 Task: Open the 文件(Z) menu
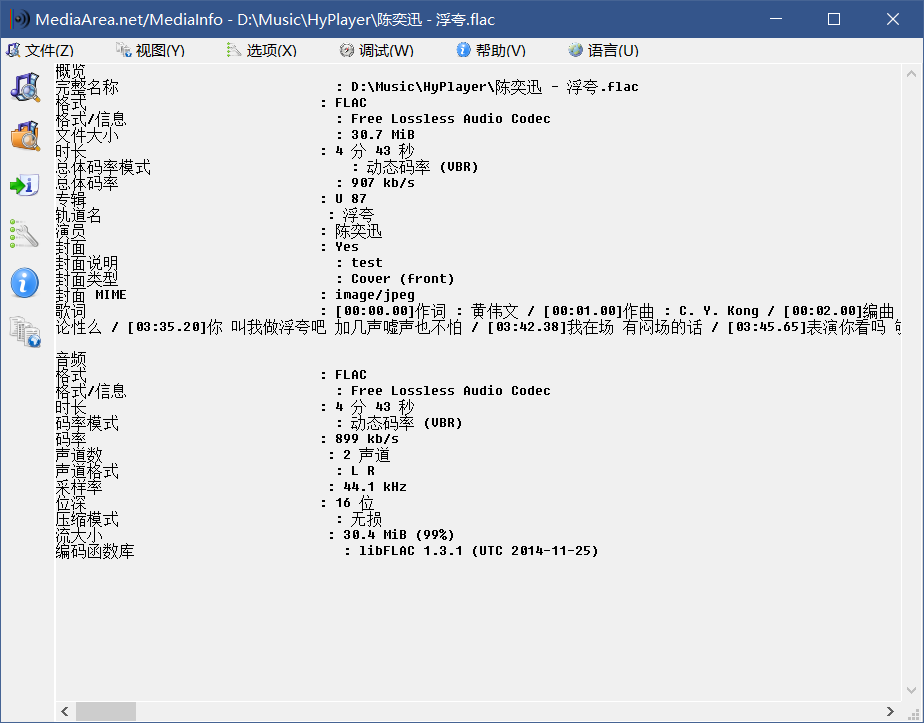tap(47, 49)
